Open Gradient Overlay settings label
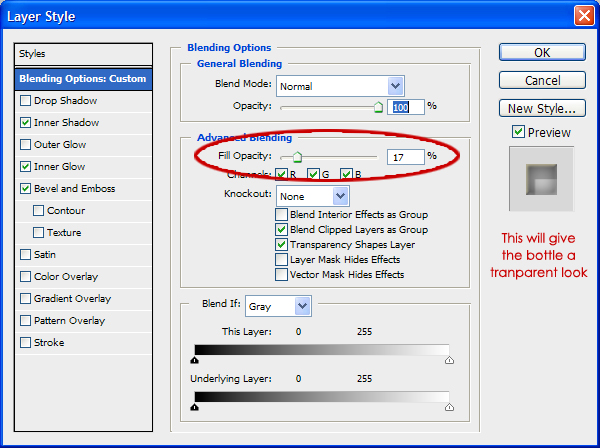This screenshot has height=448, width=600. [72, 299]
